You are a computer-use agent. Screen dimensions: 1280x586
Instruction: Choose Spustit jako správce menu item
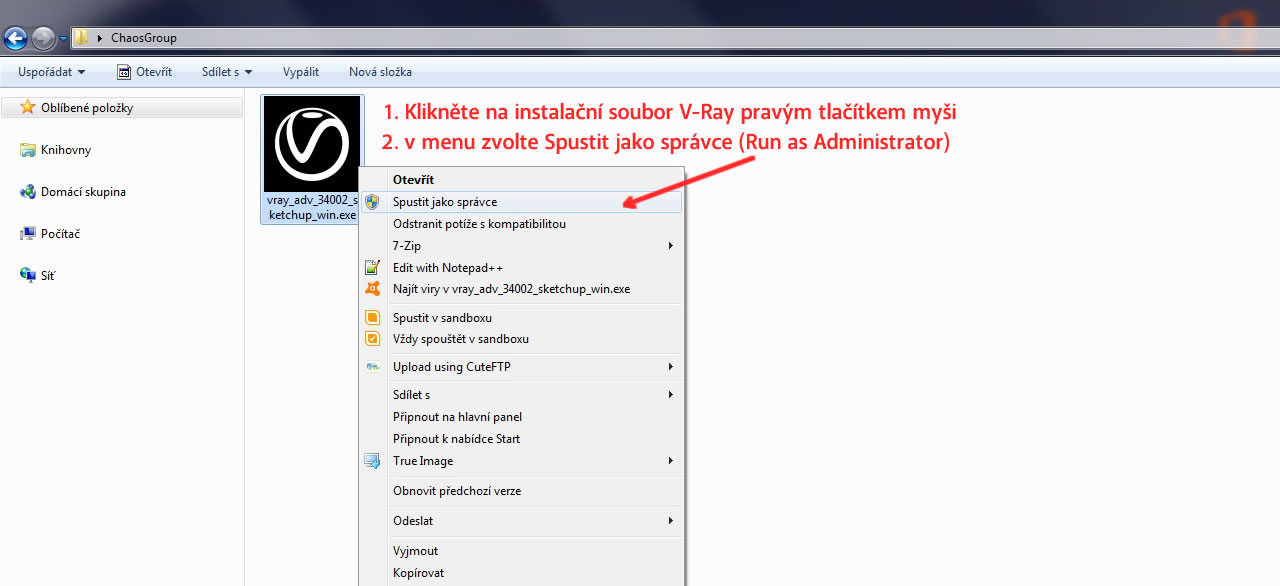coord(521,202)
